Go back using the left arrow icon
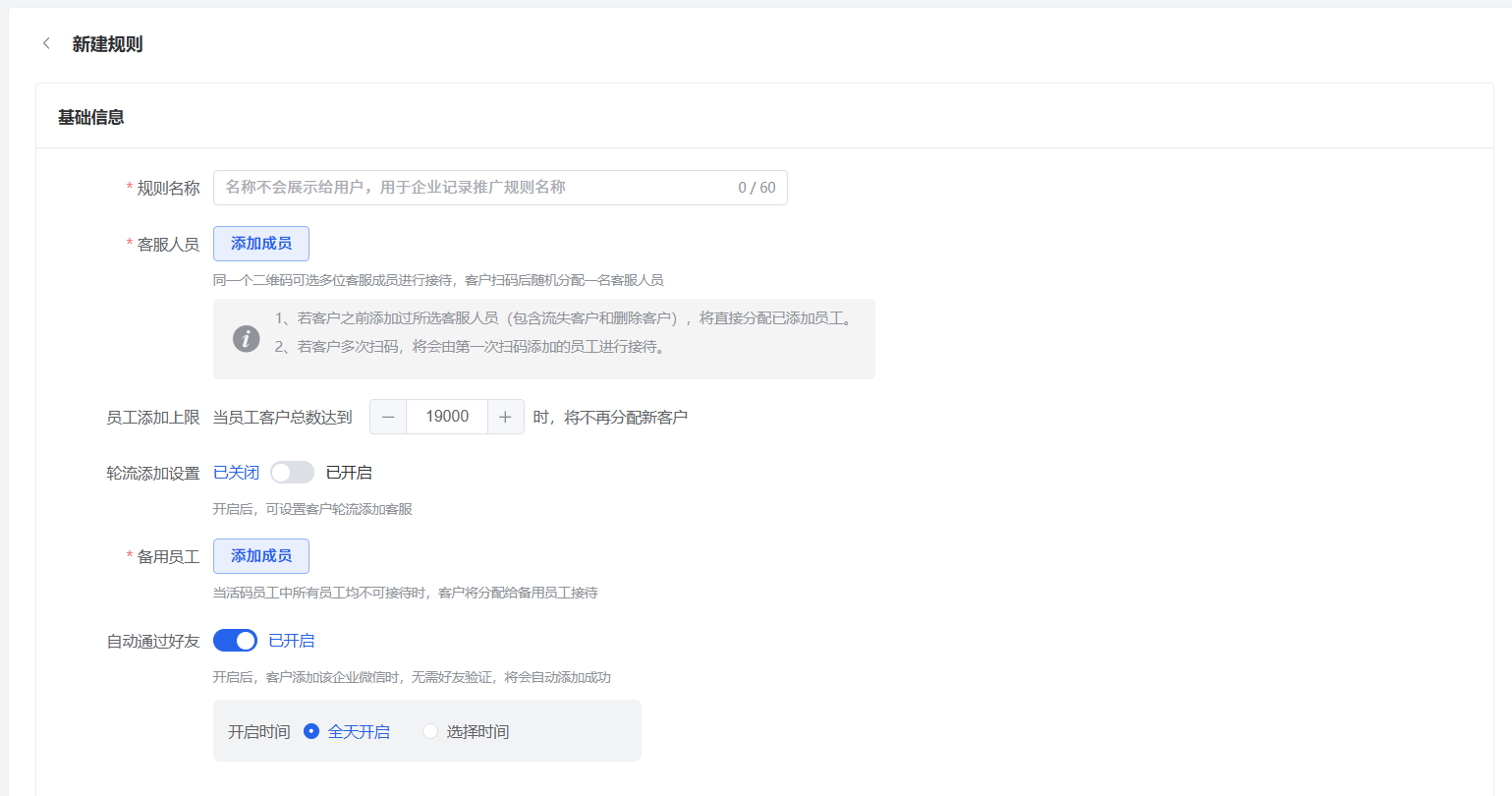Screen dimensions: 1512x796 coord(46,43)
